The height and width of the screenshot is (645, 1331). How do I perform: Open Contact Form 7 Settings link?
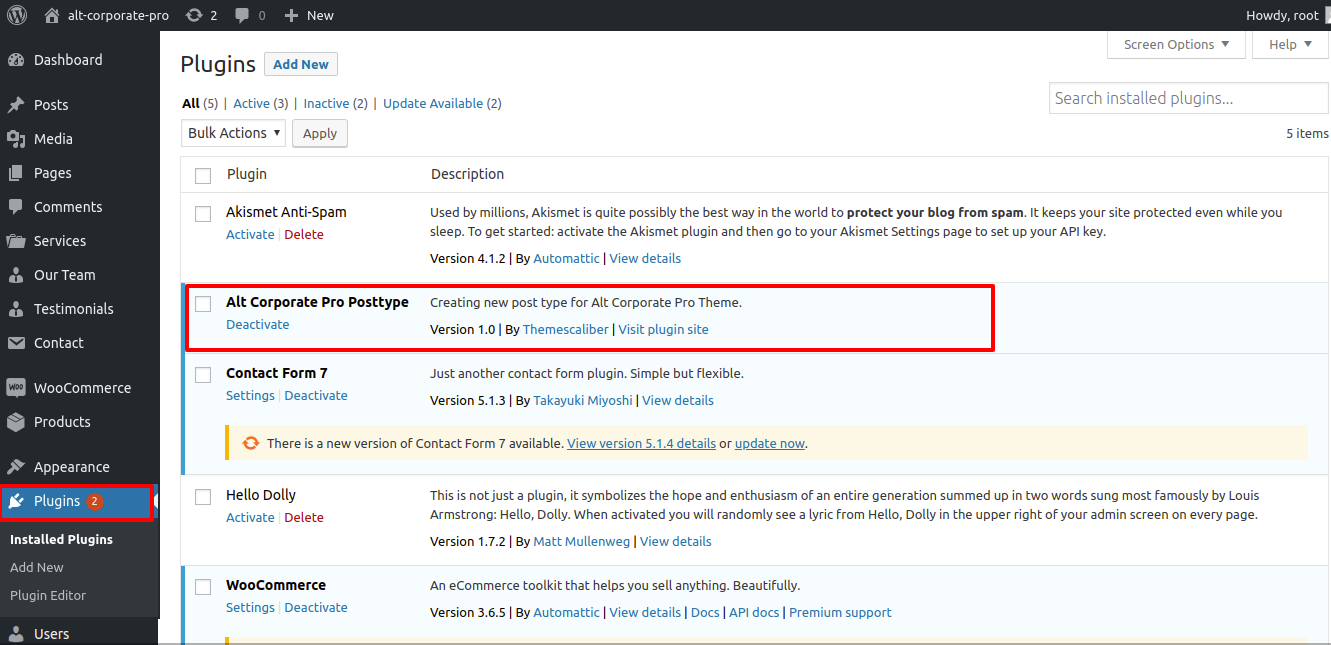[250, 395]
